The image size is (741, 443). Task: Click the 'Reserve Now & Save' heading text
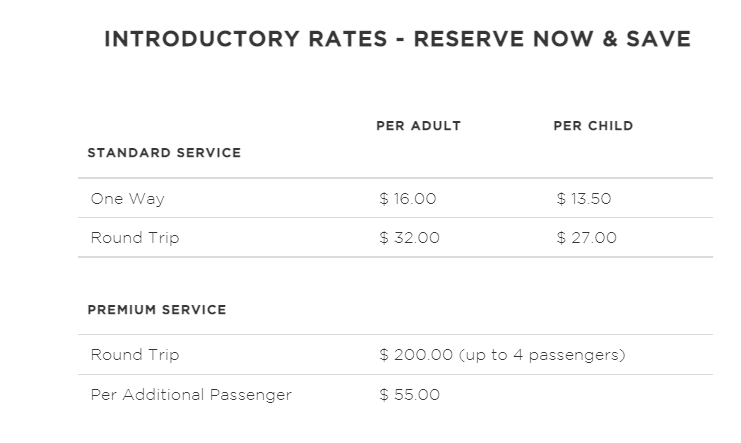tap(552, 39)
